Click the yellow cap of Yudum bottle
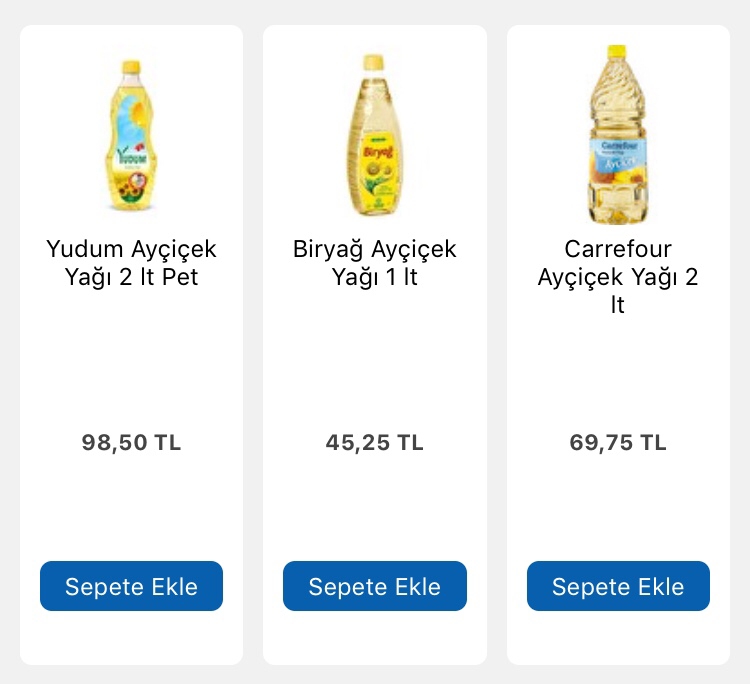Viewport: 750px width, 684px height. pyautogui.click(x=131, y=67)
